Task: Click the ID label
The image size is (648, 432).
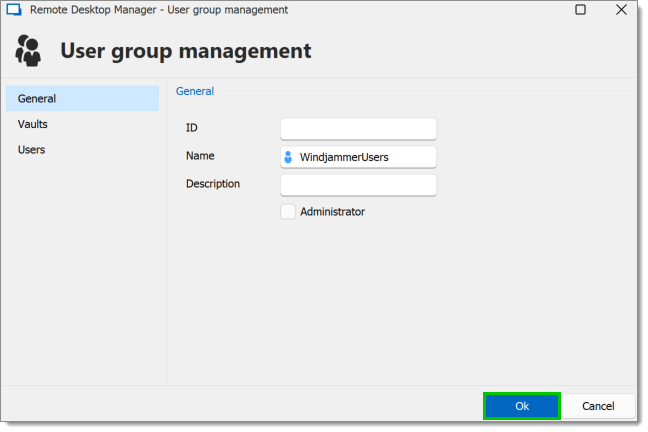Action: pos(192,128)
